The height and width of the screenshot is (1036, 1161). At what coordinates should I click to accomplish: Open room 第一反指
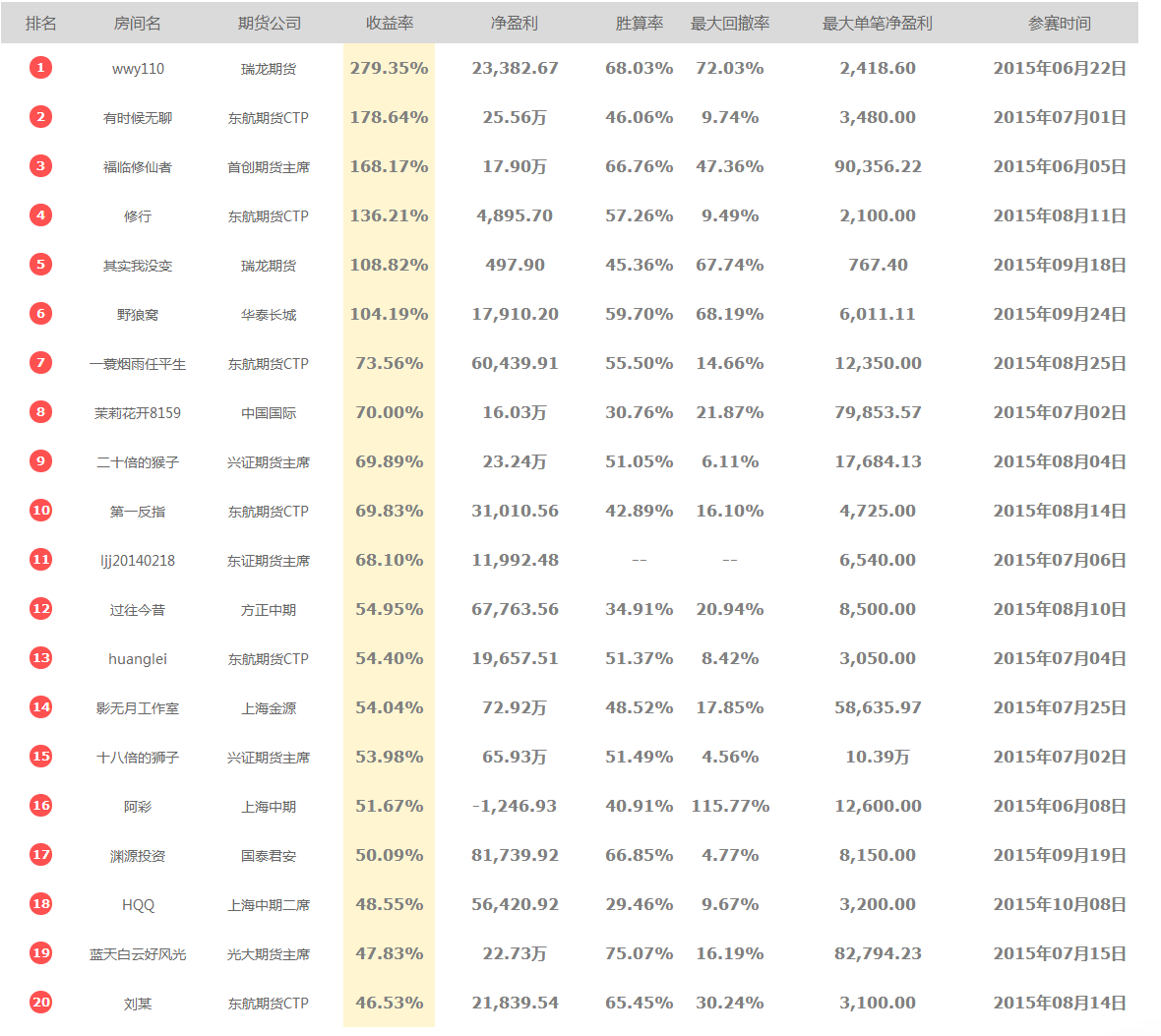tap(138, 512)
